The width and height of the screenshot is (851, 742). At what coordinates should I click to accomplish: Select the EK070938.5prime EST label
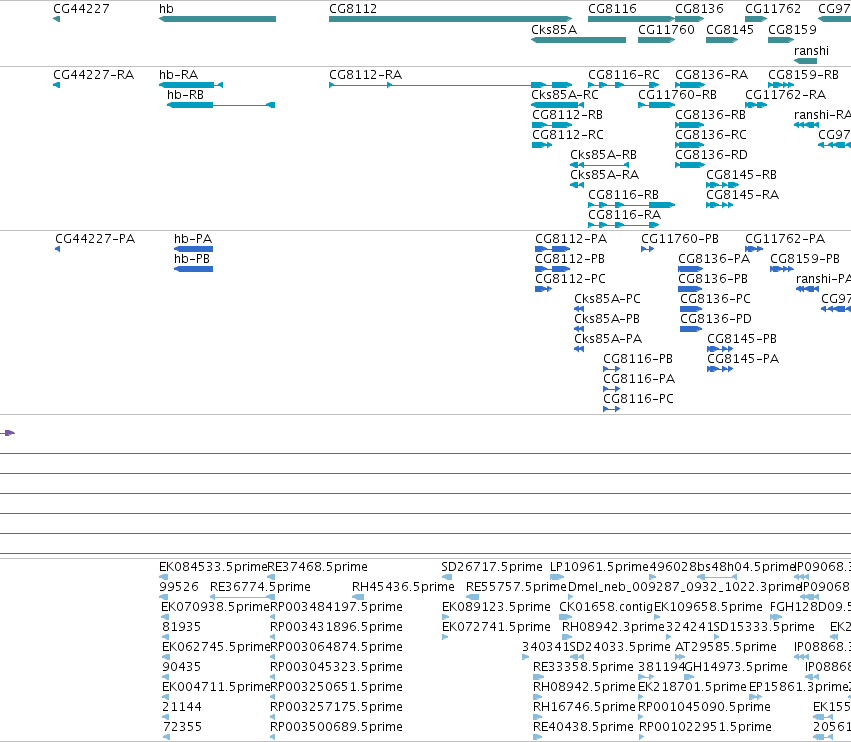coord(215,607)
